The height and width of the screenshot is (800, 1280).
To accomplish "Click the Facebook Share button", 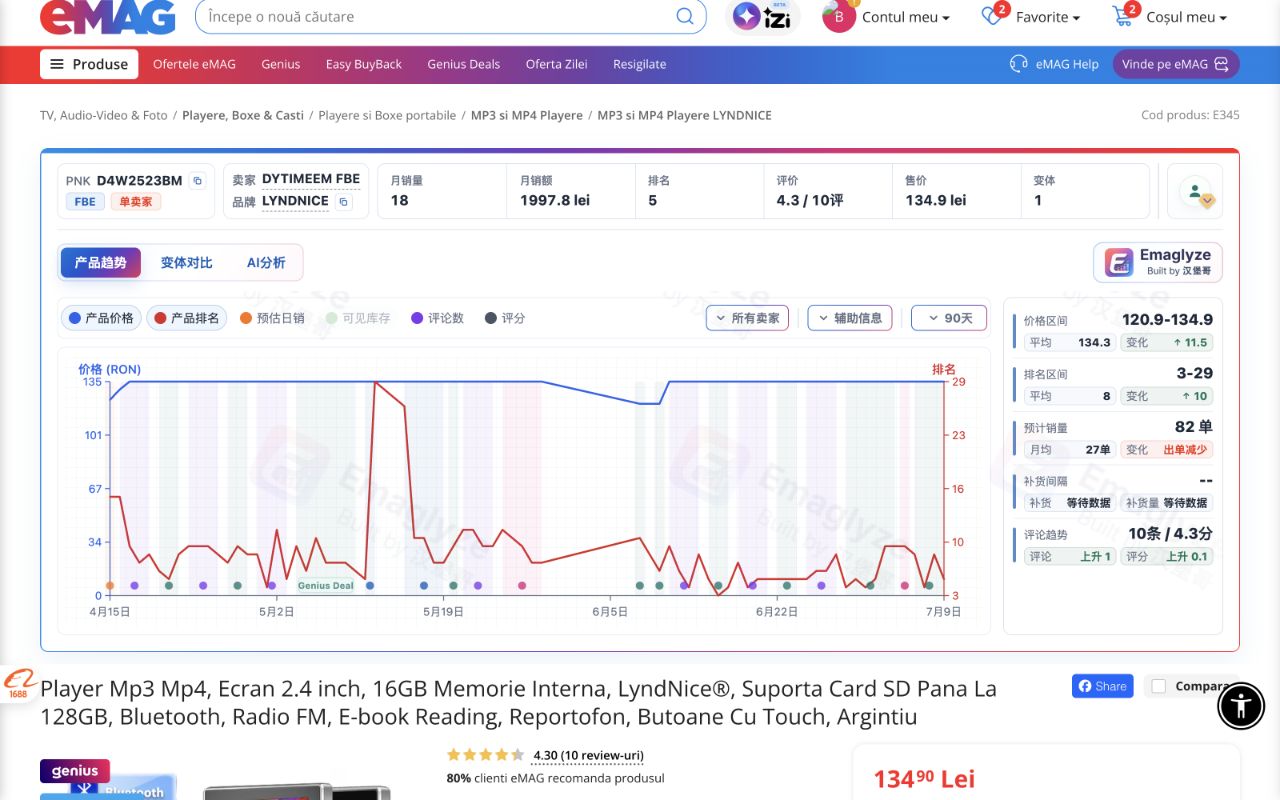I will click(1103, 686).
